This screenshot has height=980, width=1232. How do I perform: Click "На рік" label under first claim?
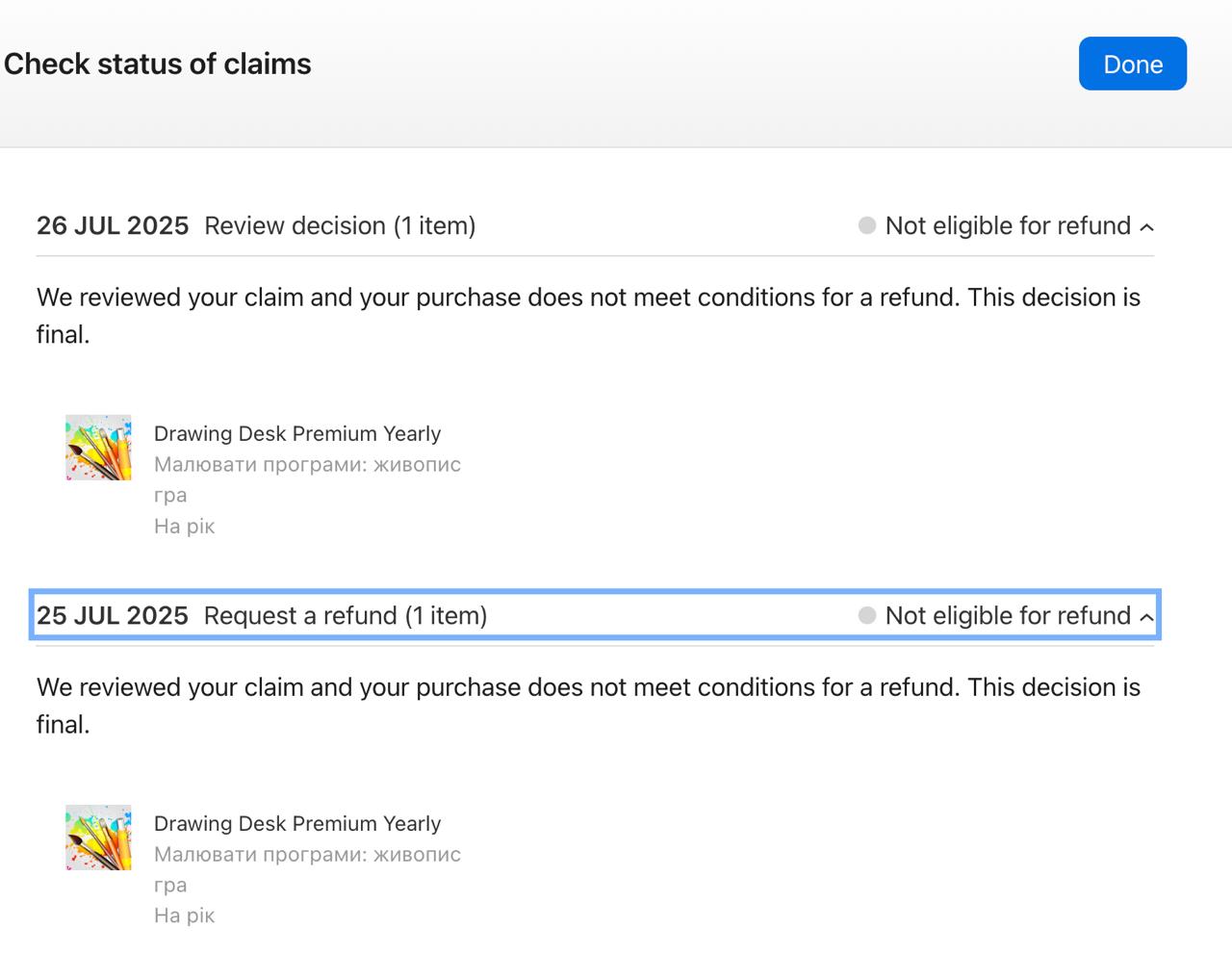(x=184, y=526)
